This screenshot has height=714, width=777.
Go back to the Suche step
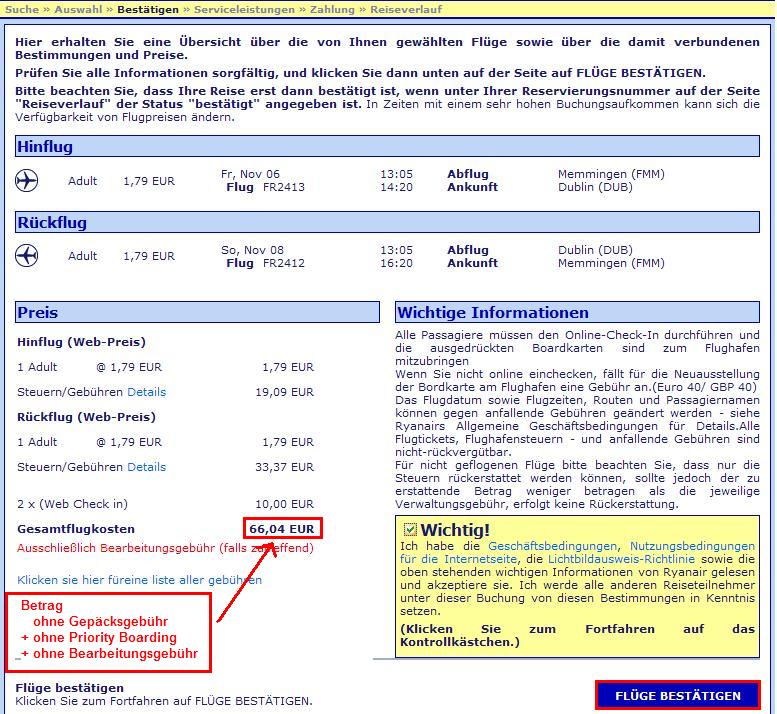click(22, 9)
